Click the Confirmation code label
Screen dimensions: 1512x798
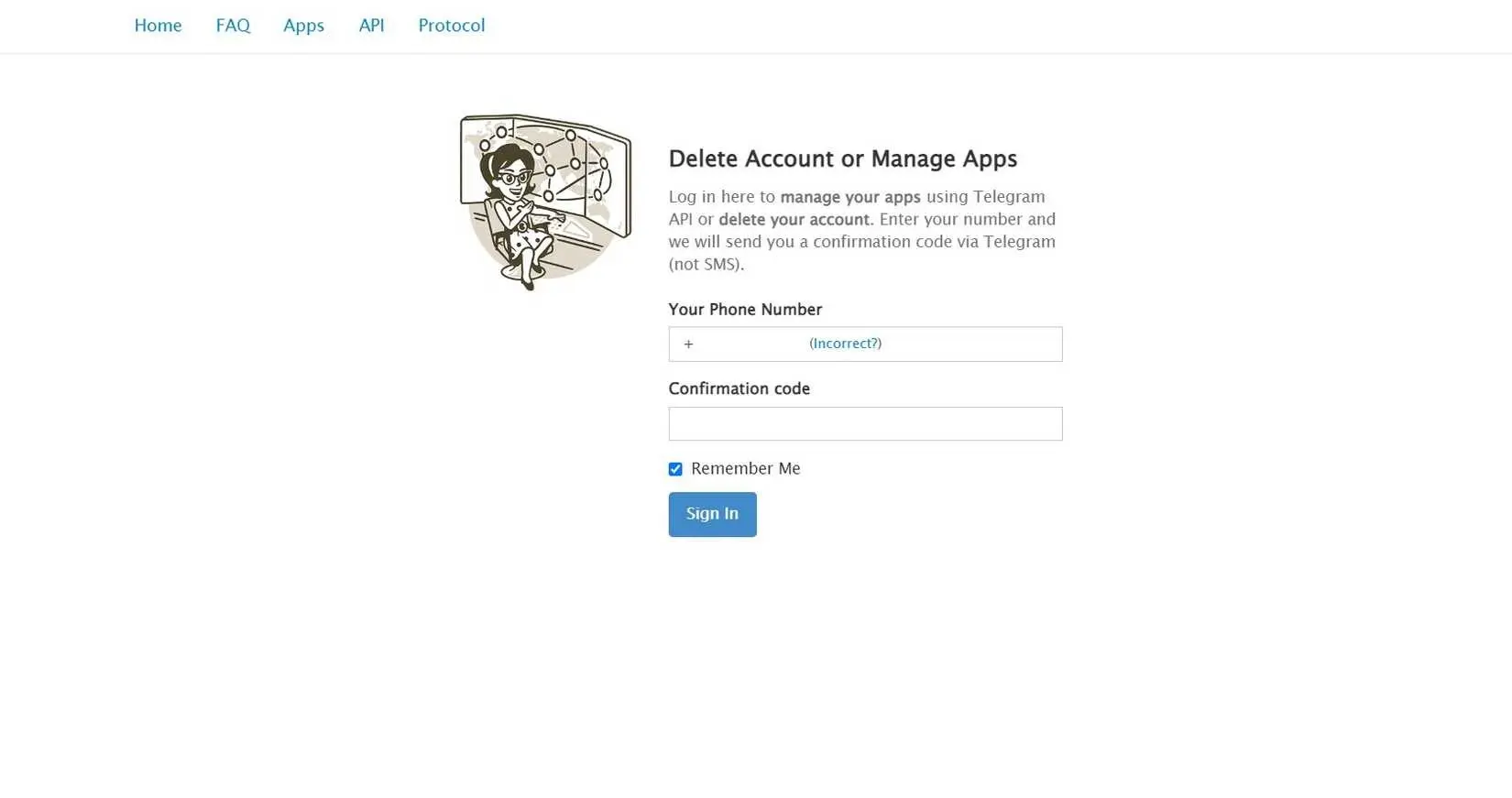(x=739, y=388)
